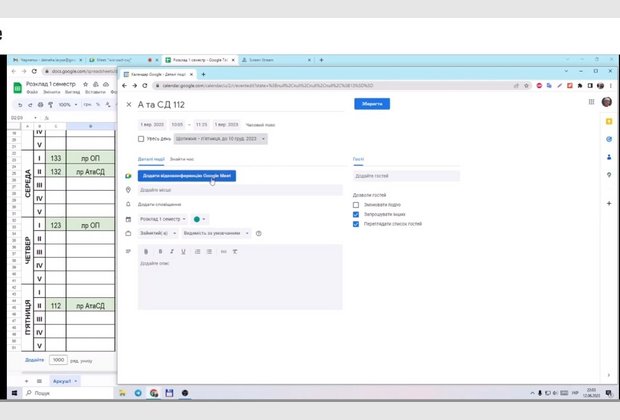Click the help icon next to visibility dropdown
Screen dimensions: 620x420
(259, 233)
